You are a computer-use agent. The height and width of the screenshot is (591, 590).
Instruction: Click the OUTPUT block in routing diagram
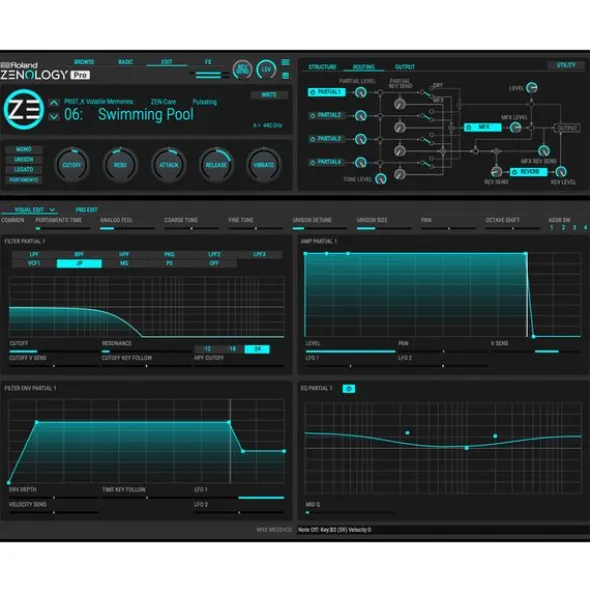tap(567, 128)
